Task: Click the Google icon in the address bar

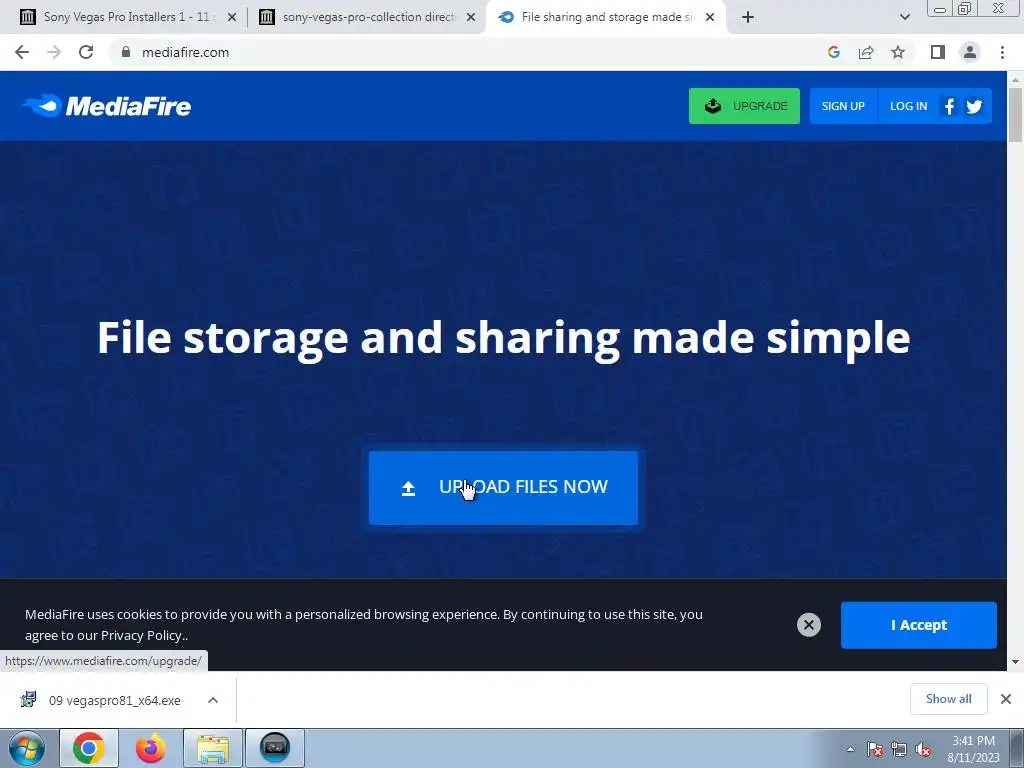Action: tap(833, 52)
